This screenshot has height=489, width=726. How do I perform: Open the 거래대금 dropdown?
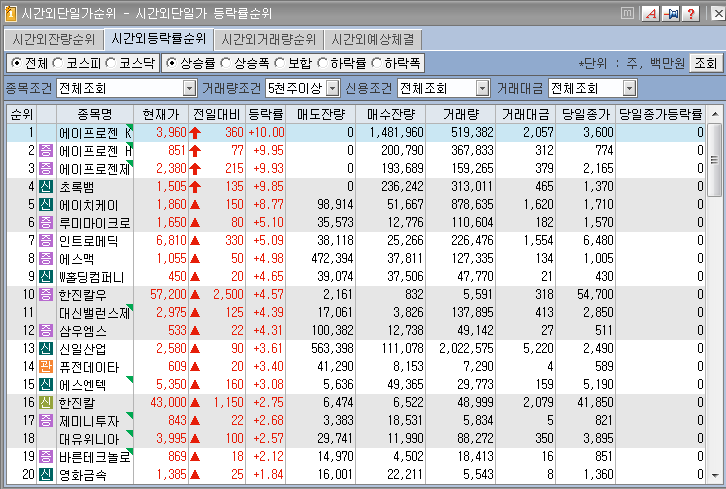pyautogui.click(x=629, y=88)
